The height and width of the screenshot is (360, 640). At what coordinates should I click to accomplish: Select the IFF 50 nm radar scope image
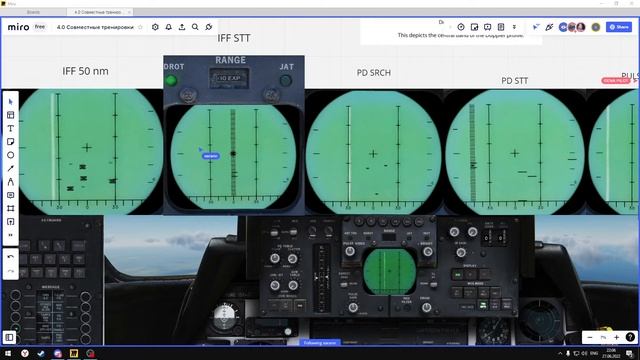(91, 152)
